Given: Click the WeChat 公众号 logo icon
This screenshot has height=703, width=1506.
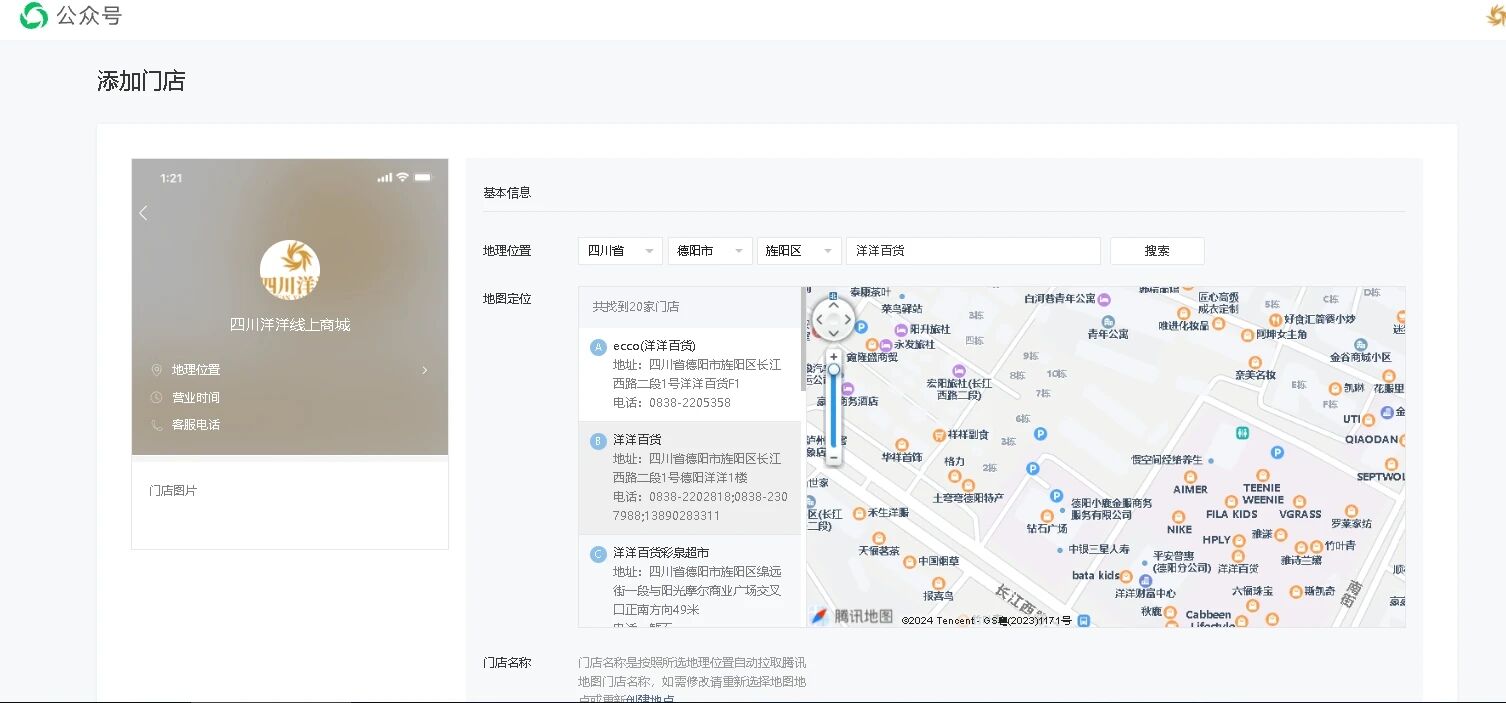Looking at the screenshot, I should pyautogui.click(x=34, y=16).
